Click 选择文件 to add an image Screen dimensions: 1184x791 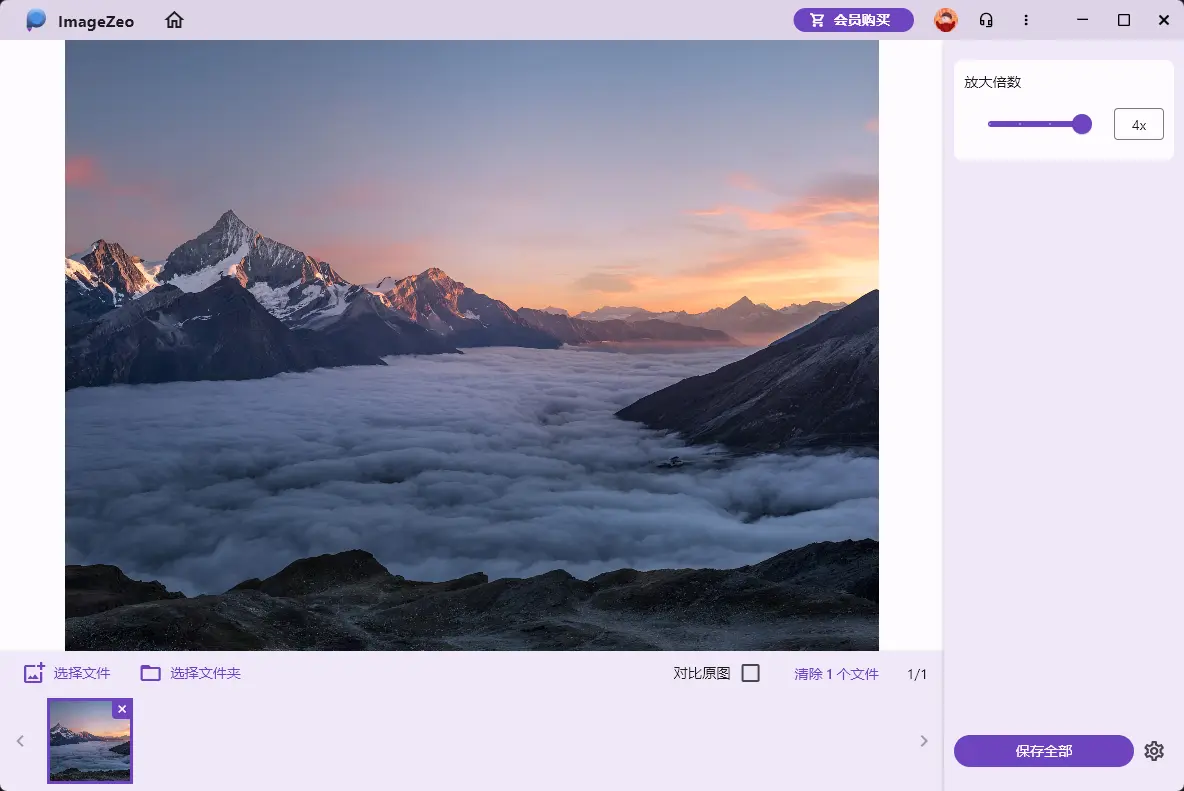click(x=67, y=673)
